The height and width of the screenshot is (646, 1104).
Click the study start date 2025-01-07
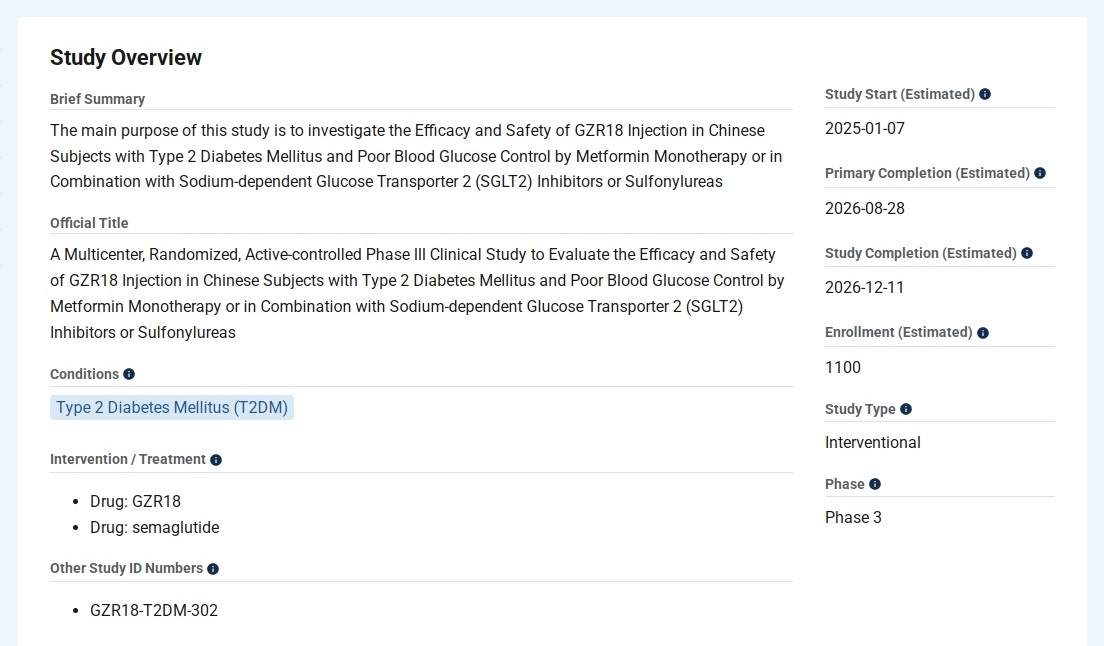[865, 128]
